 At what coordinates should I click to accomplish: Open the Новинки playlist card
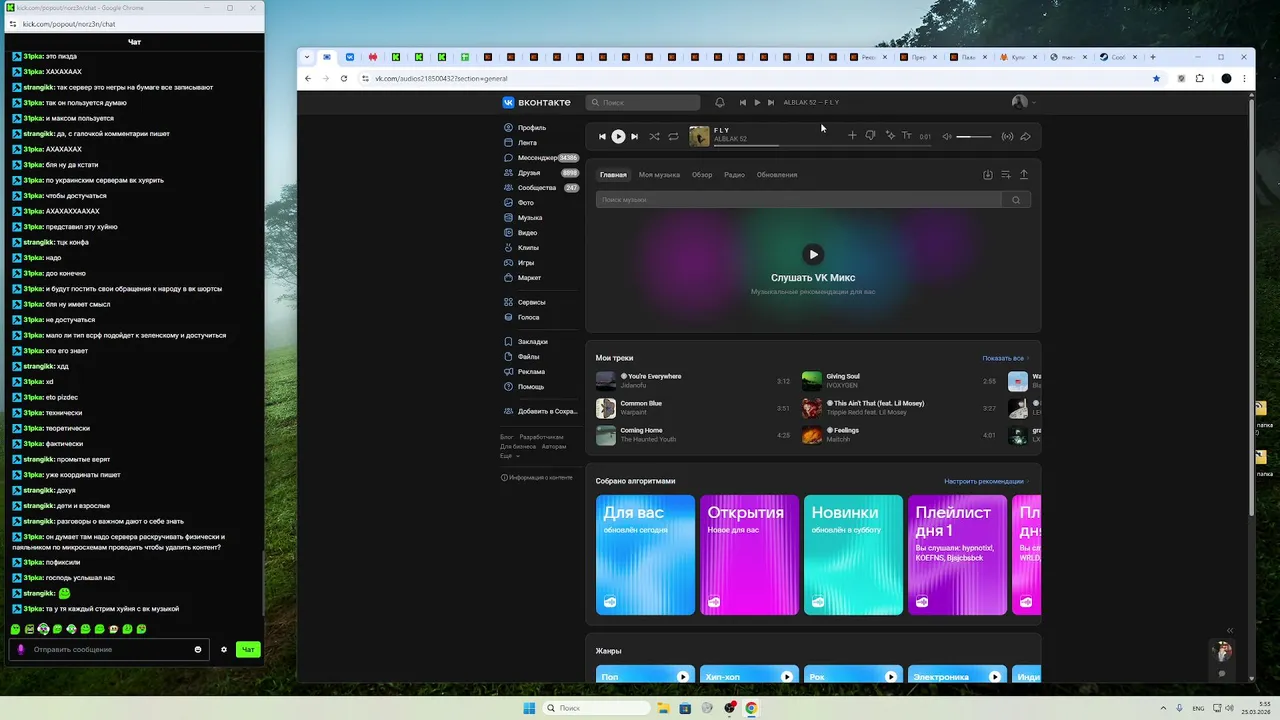pyautogui.click(x=853, y=555)
